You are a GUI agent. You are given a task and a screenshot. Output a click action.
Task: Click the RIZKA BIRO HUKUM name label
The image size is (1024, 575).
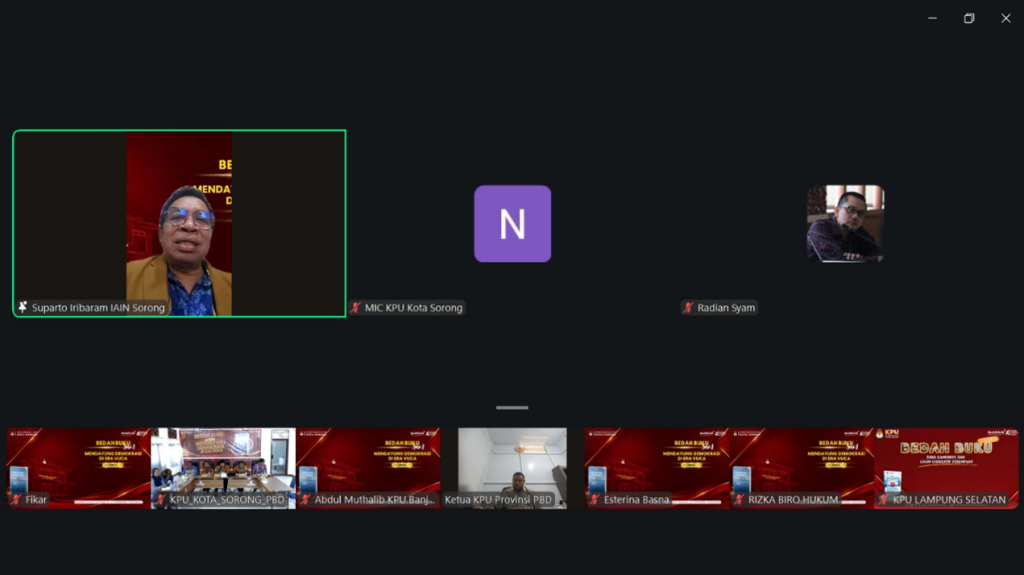pos(793,499)
